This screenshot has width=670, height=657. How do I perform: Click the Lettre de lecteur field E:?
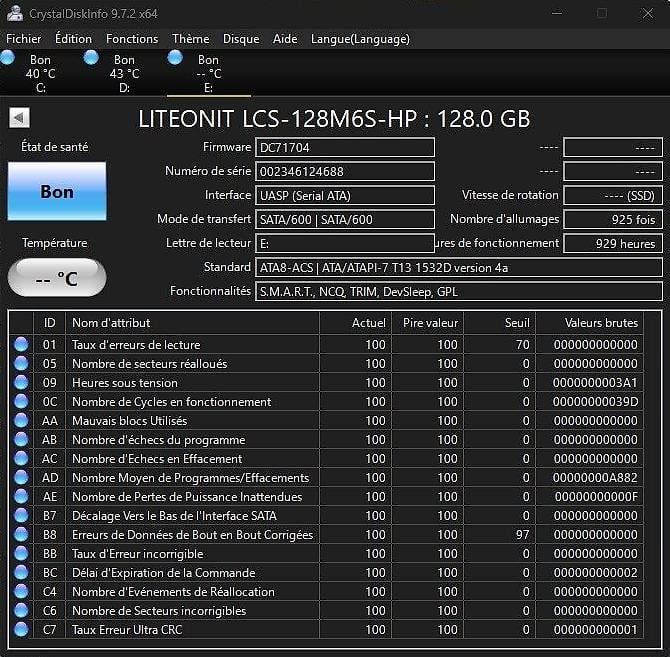tap(345, 243)
